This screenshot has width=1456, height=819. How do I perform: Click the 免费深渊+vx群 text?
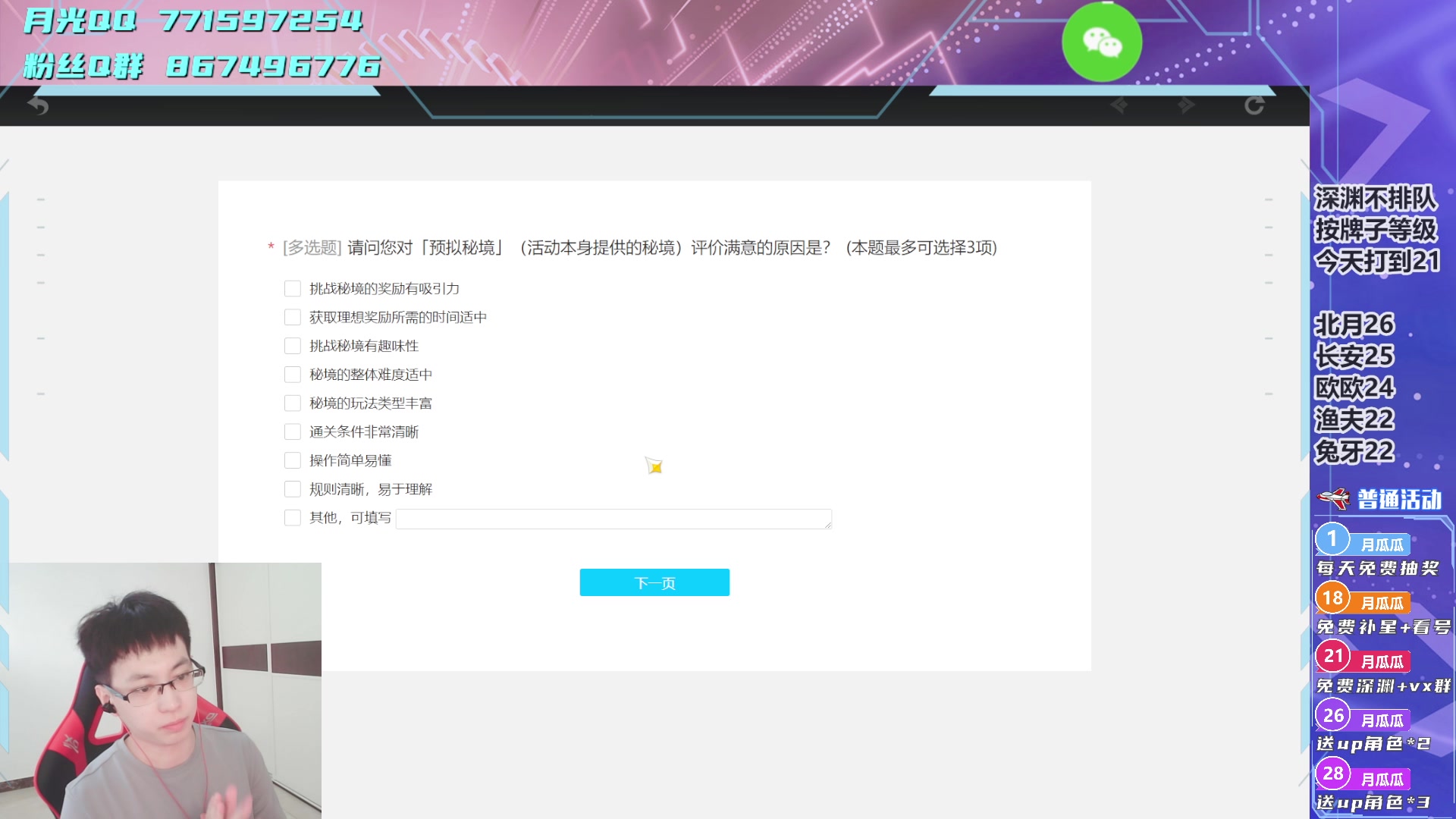tap(1383, 686)
